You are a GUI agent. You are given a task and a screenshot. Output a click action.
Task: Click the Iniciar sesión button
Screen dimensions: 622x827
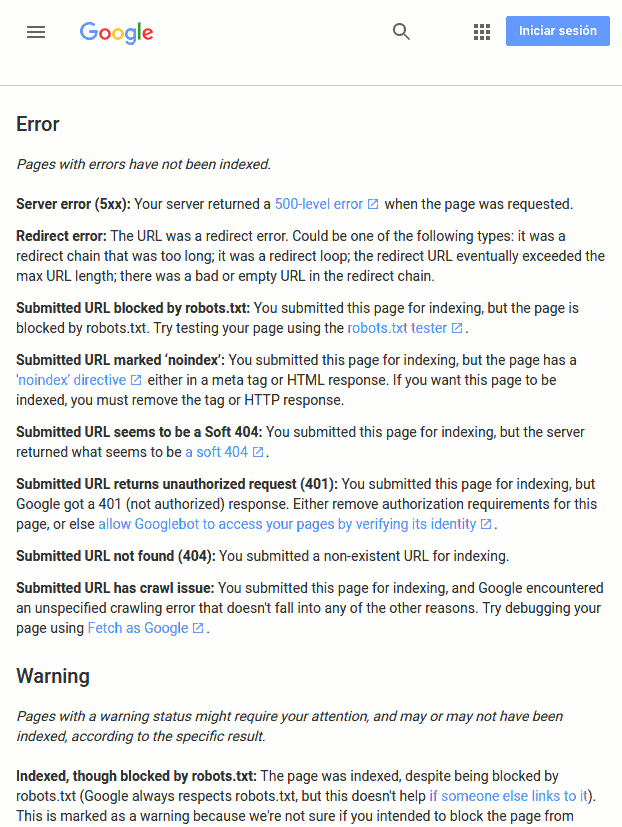[x=558, y=31]
